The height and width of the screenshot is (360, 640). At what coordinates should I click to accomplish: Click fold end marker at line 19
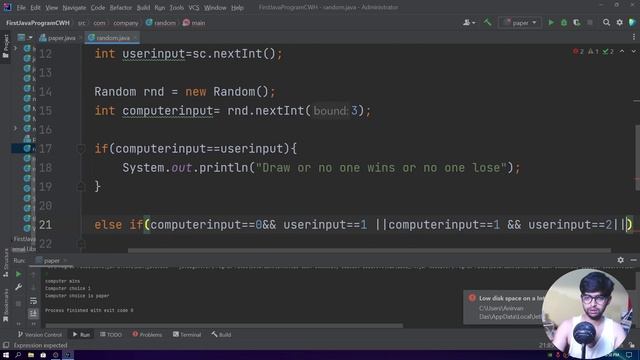pos(81,187)
